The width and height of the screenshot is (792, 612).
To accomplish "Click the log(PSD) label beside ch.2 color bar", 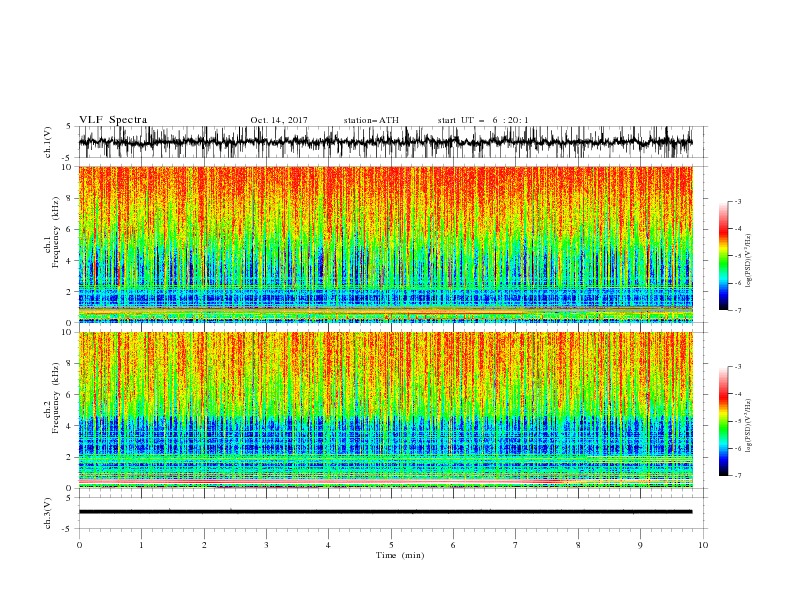I will [x=748, y=425].
